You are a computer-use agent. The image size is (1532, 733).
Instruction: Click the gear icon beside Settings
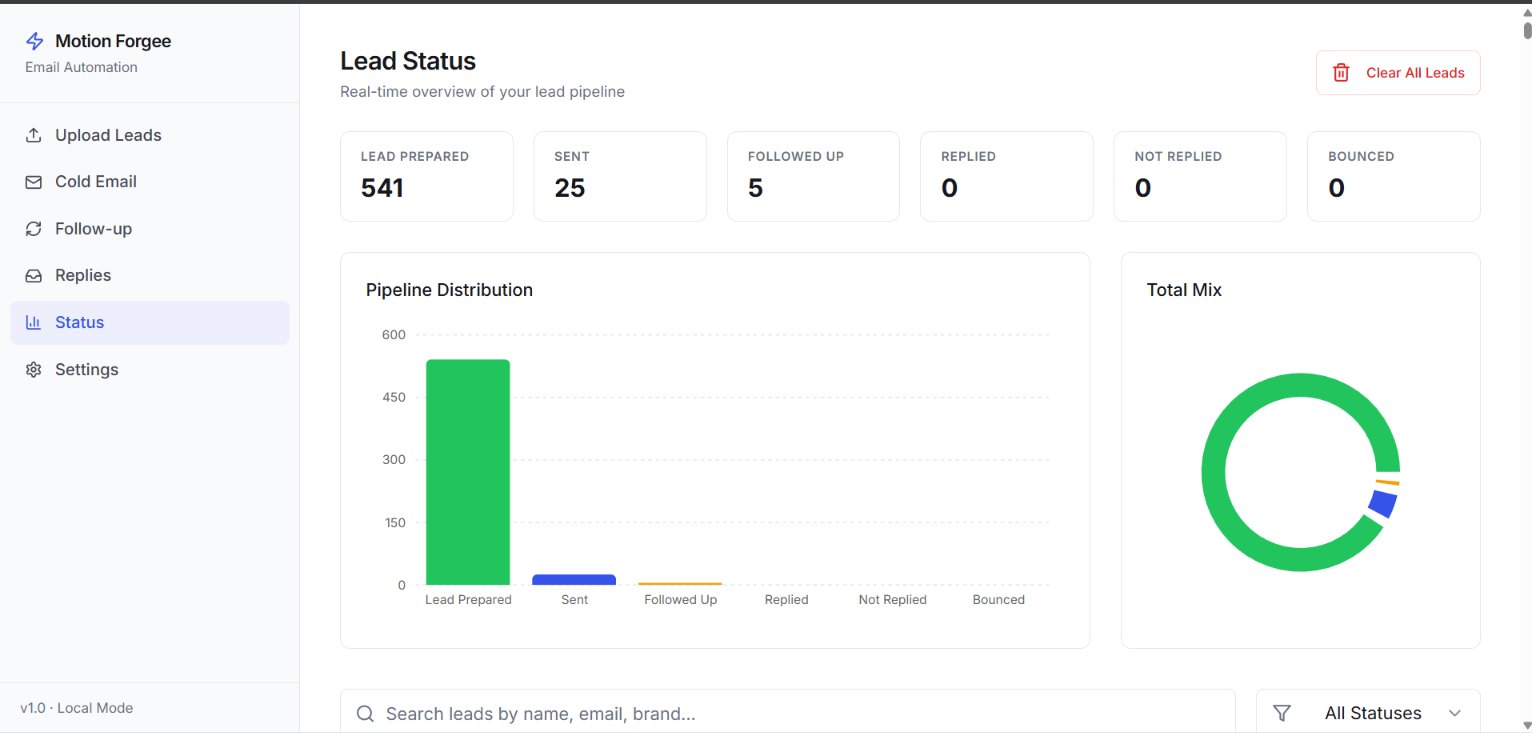click(x=34, y=369)
